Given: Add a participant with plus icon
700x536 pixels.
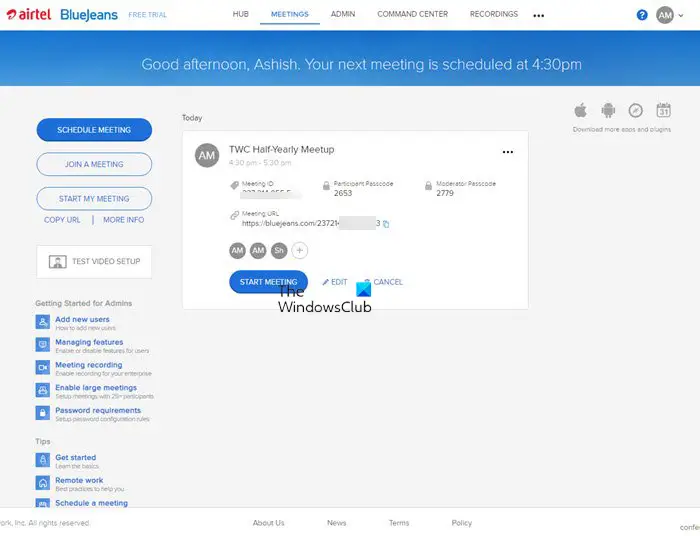Looking at the screenshot, I should click(x=300, y=250).
